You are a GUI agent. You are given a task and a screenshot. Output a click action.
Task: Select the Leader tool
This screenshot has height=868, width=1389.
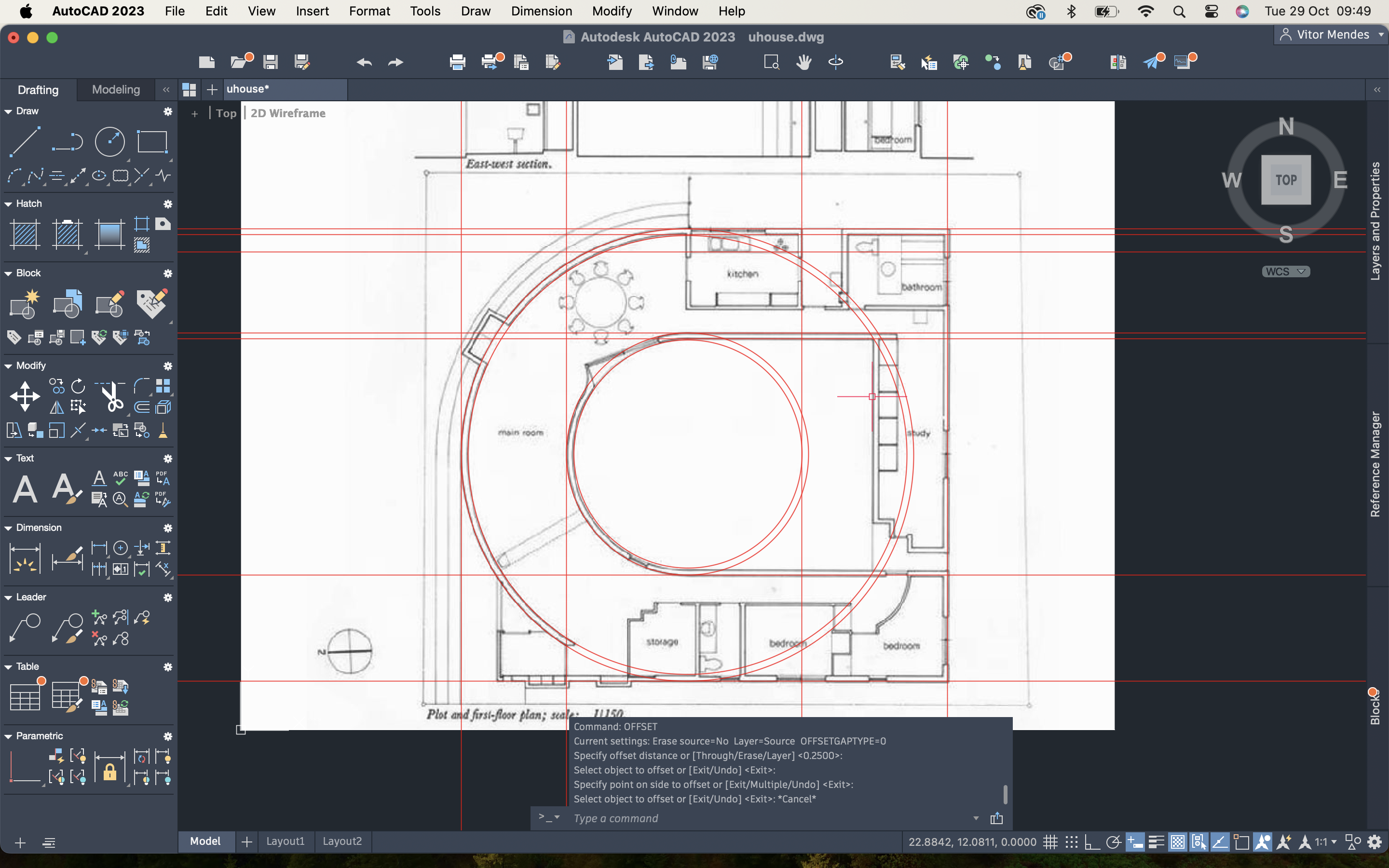pos(25,628)
